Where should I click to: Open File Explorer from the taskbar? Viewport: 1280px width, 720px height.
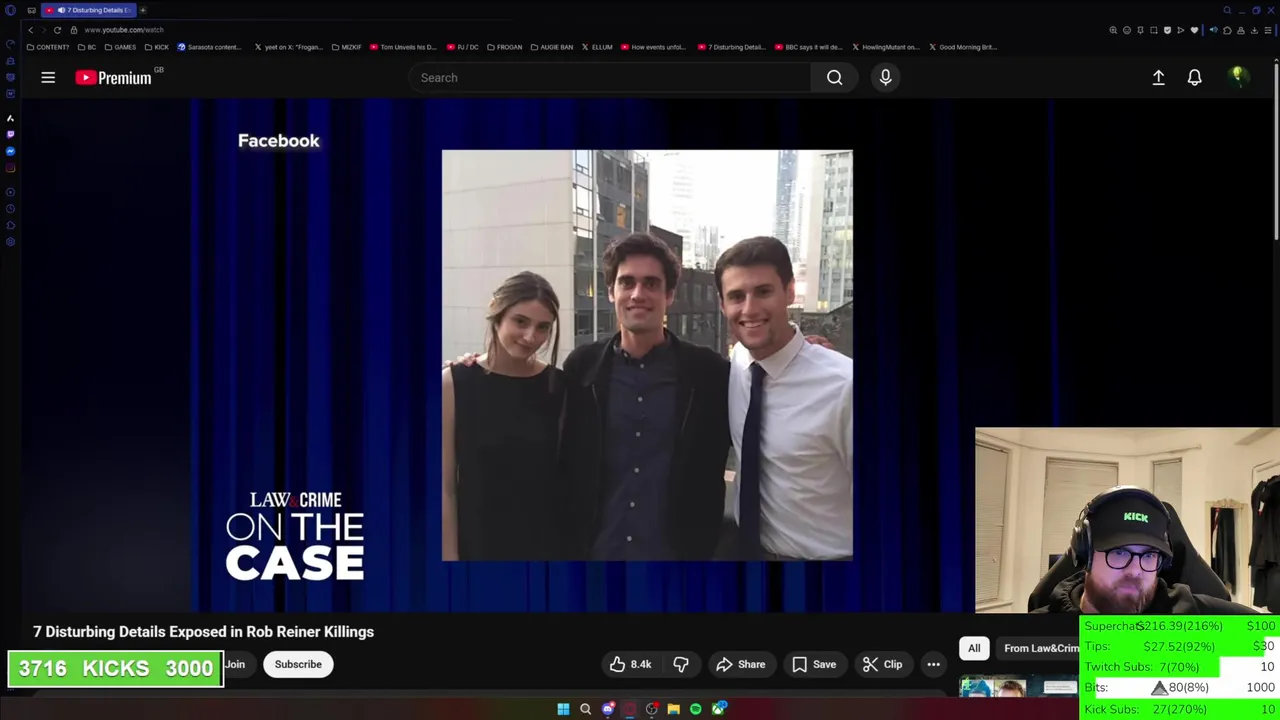point(674,709)
